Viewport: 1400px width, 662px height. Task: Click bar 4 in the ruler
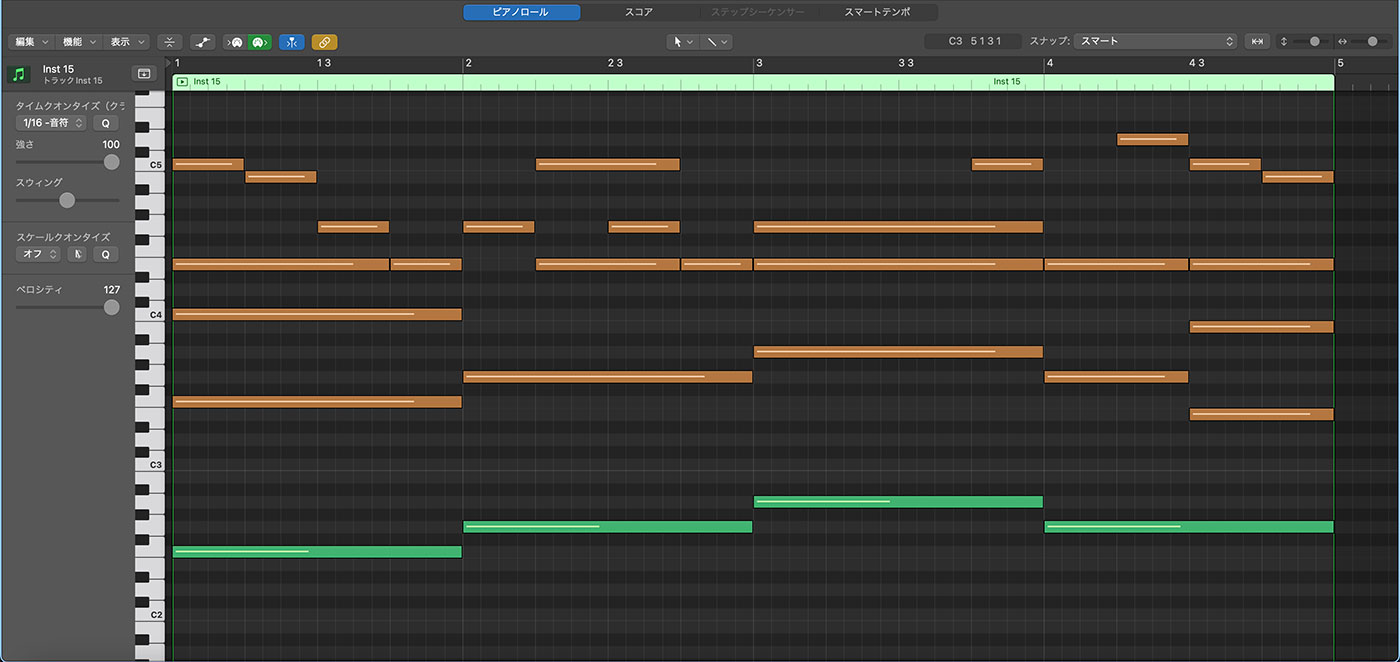pos(1050,63)
